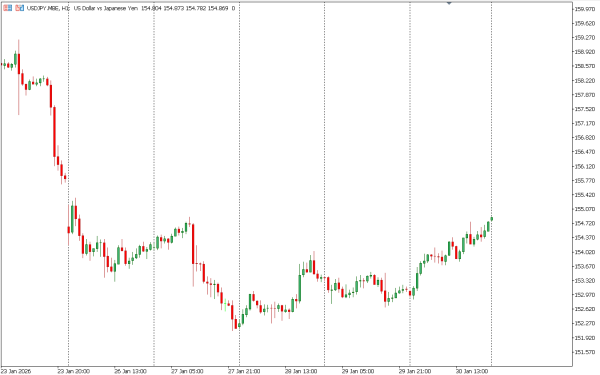600x375 pixels.
Task: Click the 158.570 price level
Action: pyautogui.click(x=585, y=66)
